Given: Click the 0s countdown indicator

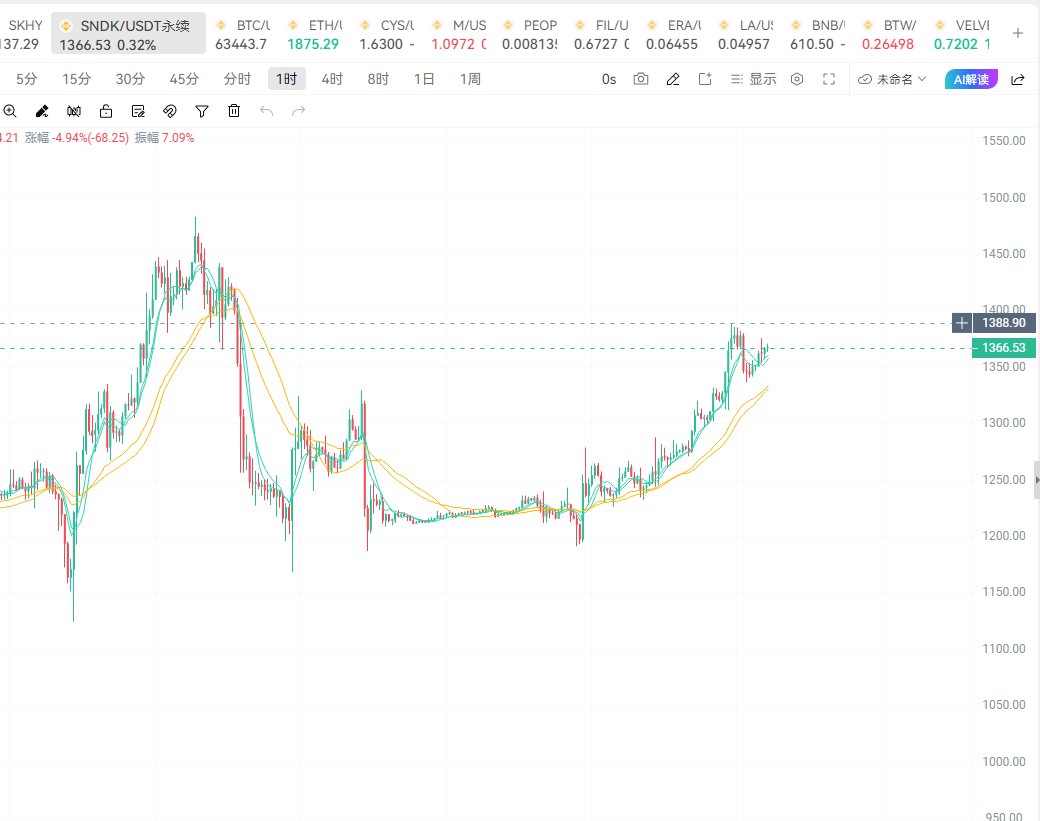Looking at the screenshot, I should 609,79.
